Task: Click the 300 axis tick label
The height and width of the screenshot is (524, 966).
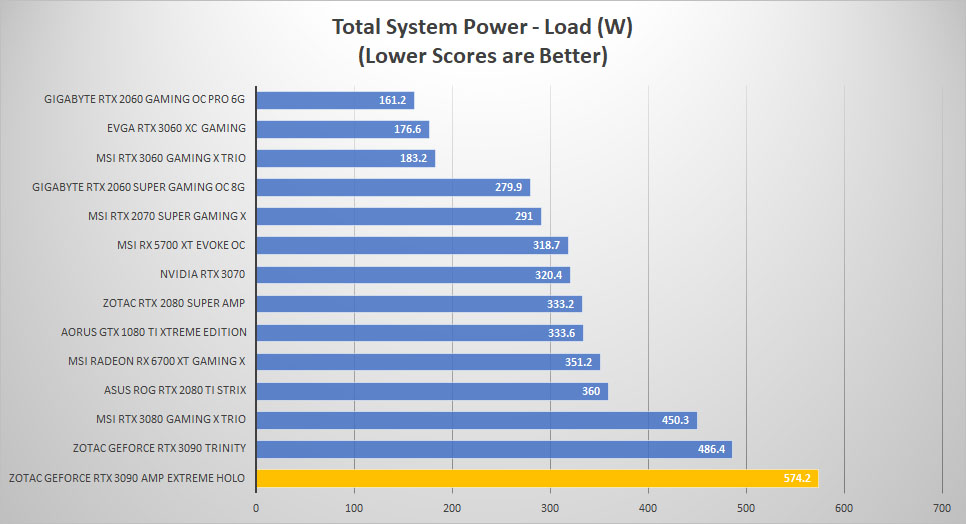Action: click(x=550, y=508)
